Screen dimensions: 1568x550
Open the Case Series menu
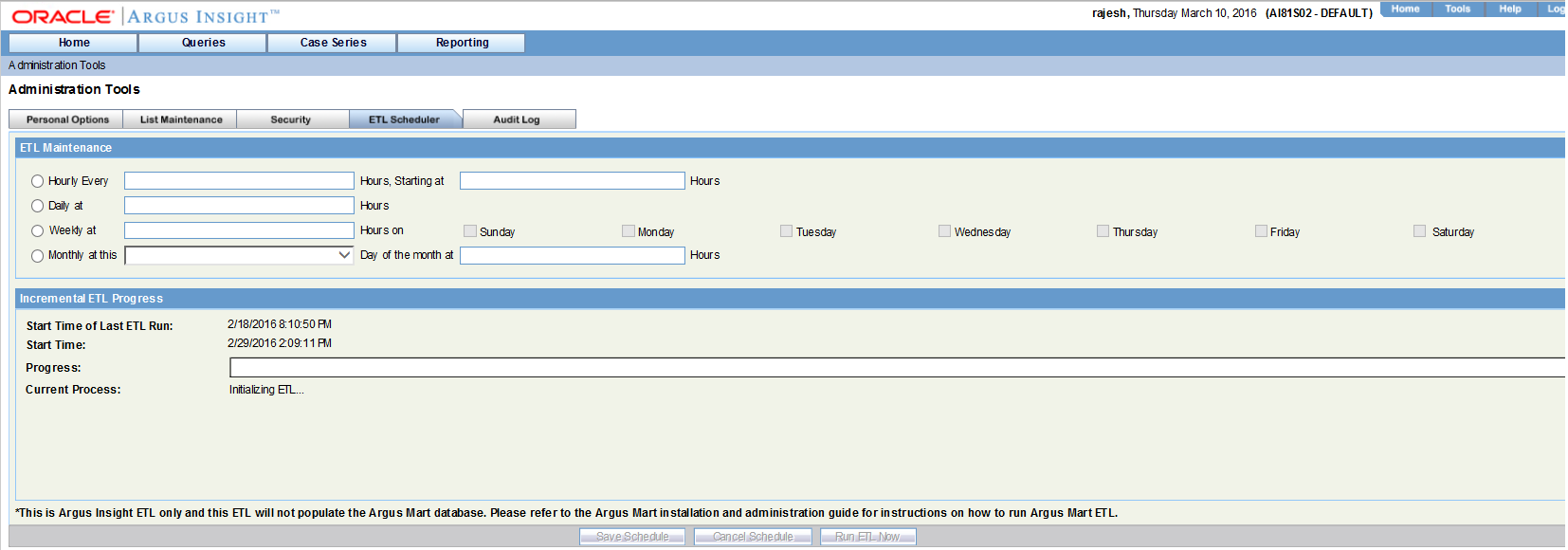coord(333,43)
